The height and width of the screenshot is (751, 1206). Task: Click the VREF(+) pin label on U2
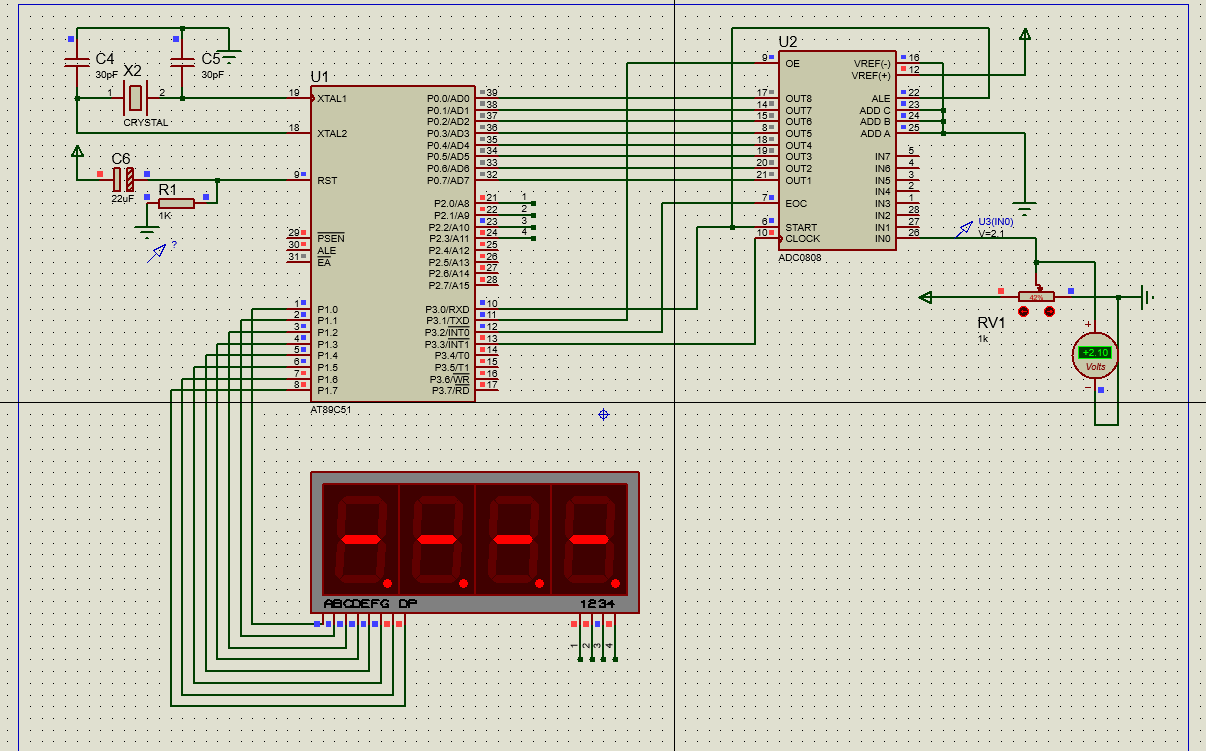pos(871,75)
